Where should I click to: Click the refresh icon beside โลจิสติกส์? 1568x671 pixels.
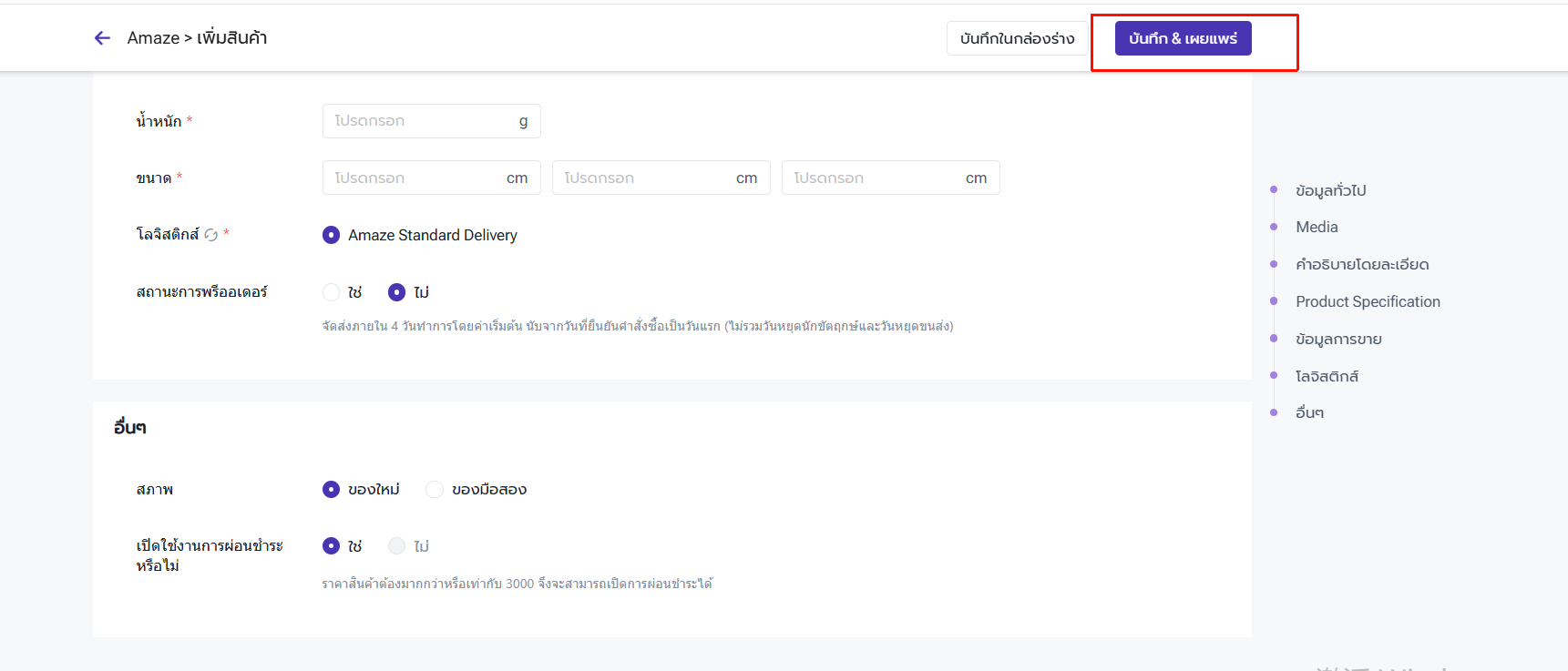(x=211, y=235)
